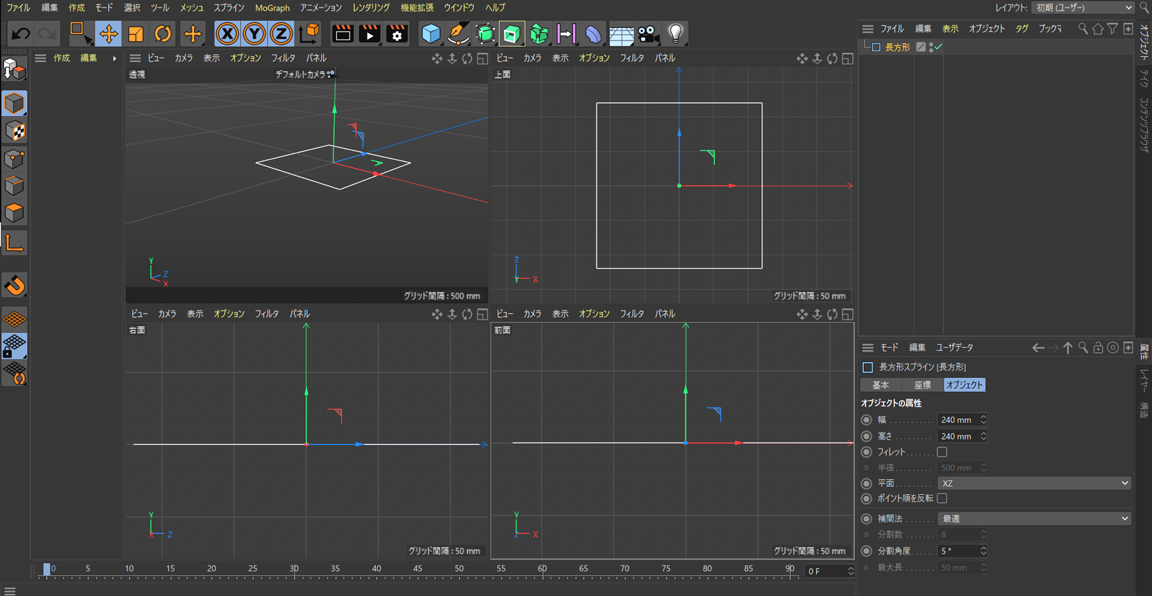Click frame 30 on the timeline ruler

point(294,570)
